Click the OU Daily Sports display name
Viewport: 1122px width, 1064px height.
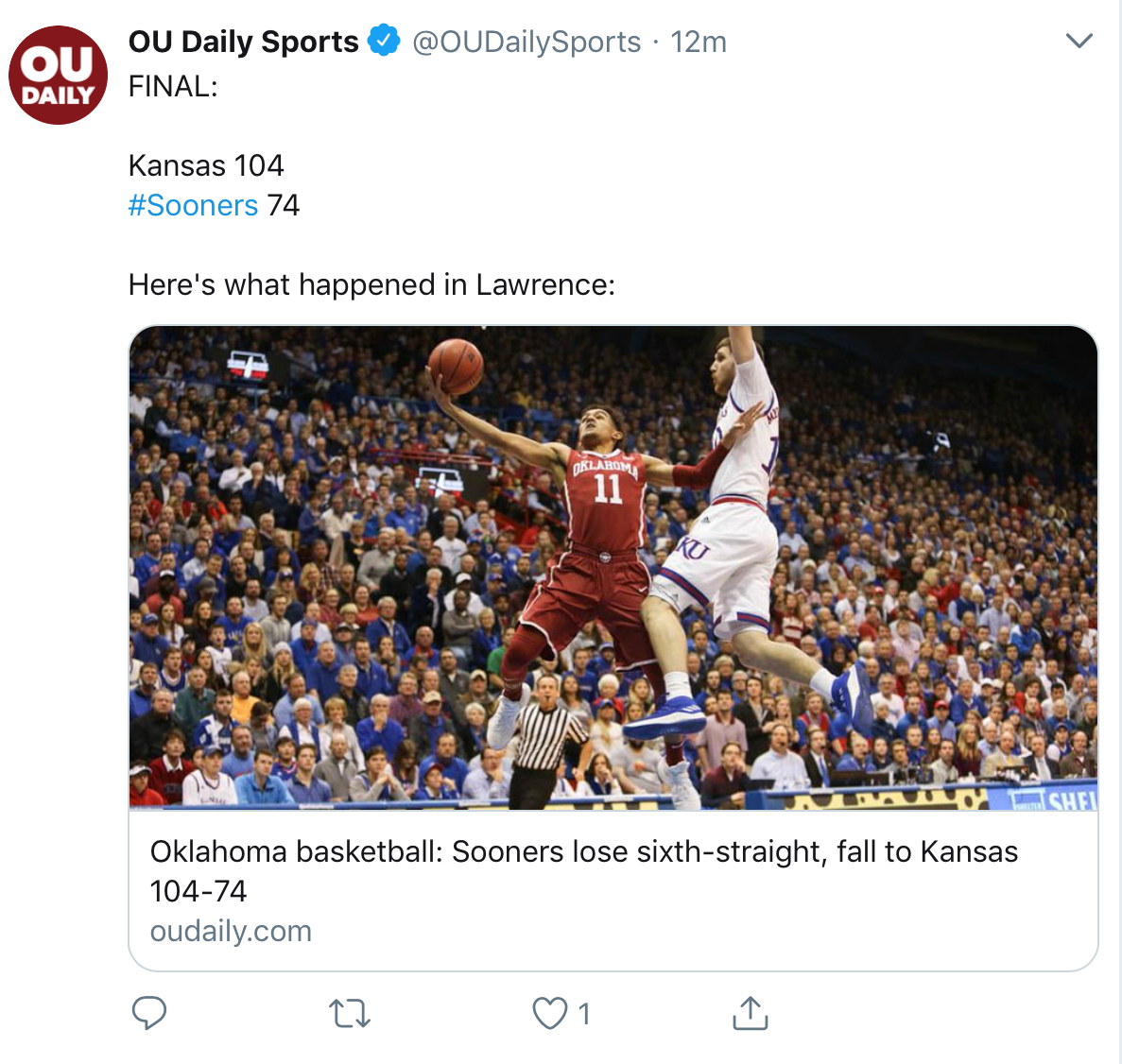[244, 42]
